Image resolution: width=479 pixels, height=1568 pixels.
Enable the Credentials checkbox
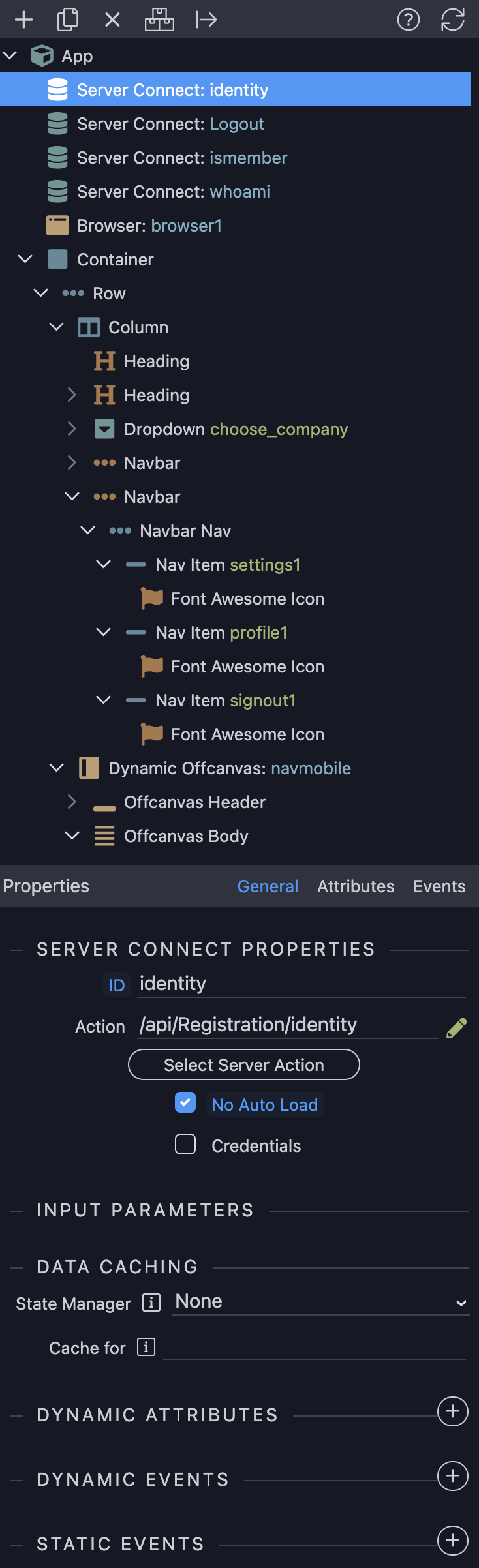point(185,1144)
